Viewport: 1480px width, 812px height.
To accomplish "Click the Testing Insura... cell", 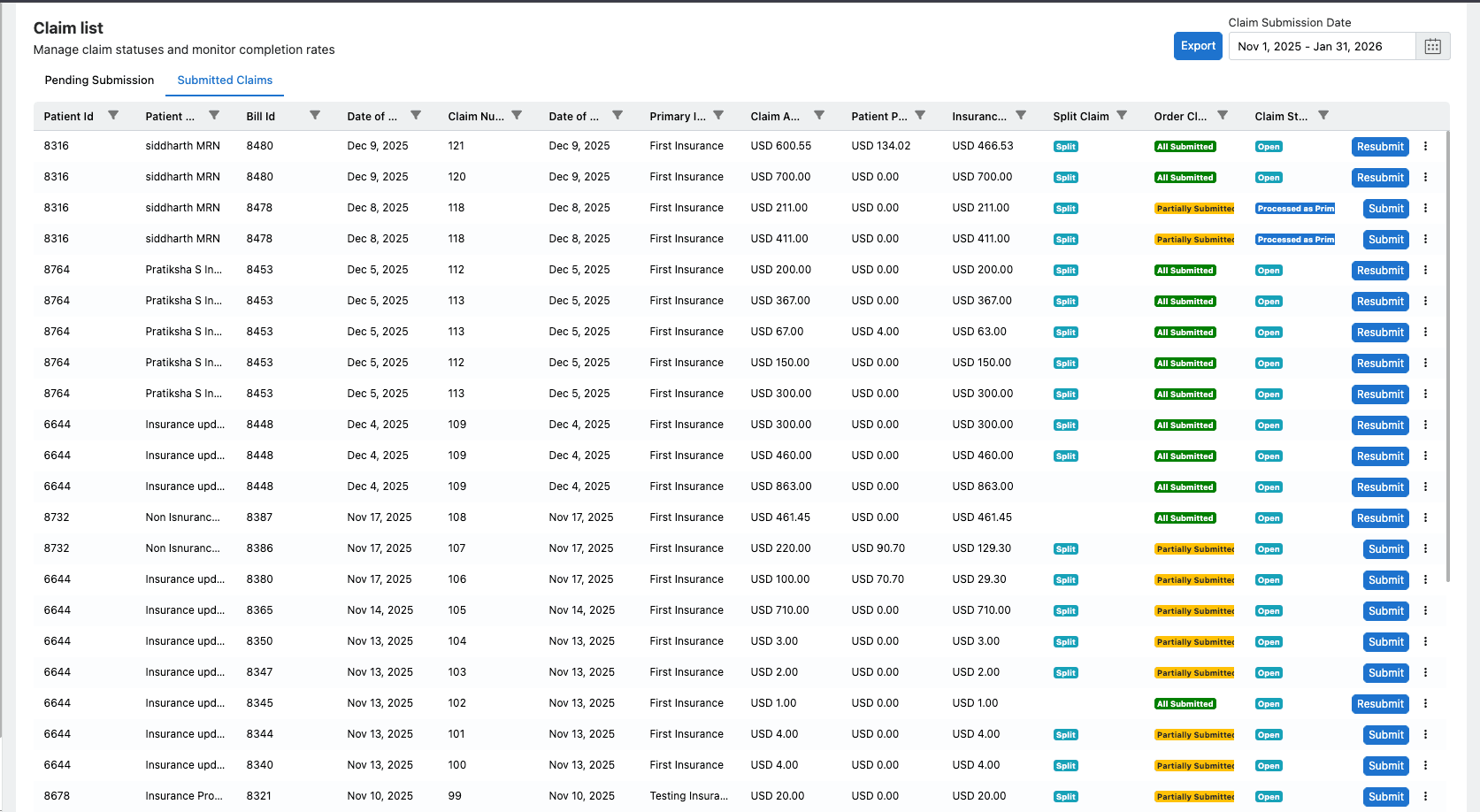I will 689,796.
